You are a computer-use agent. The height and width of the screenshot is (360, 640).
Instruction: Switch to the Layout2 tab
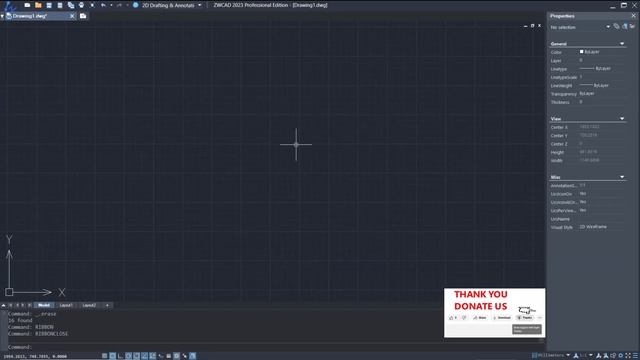pyautogui.click(x=89, y=305)
